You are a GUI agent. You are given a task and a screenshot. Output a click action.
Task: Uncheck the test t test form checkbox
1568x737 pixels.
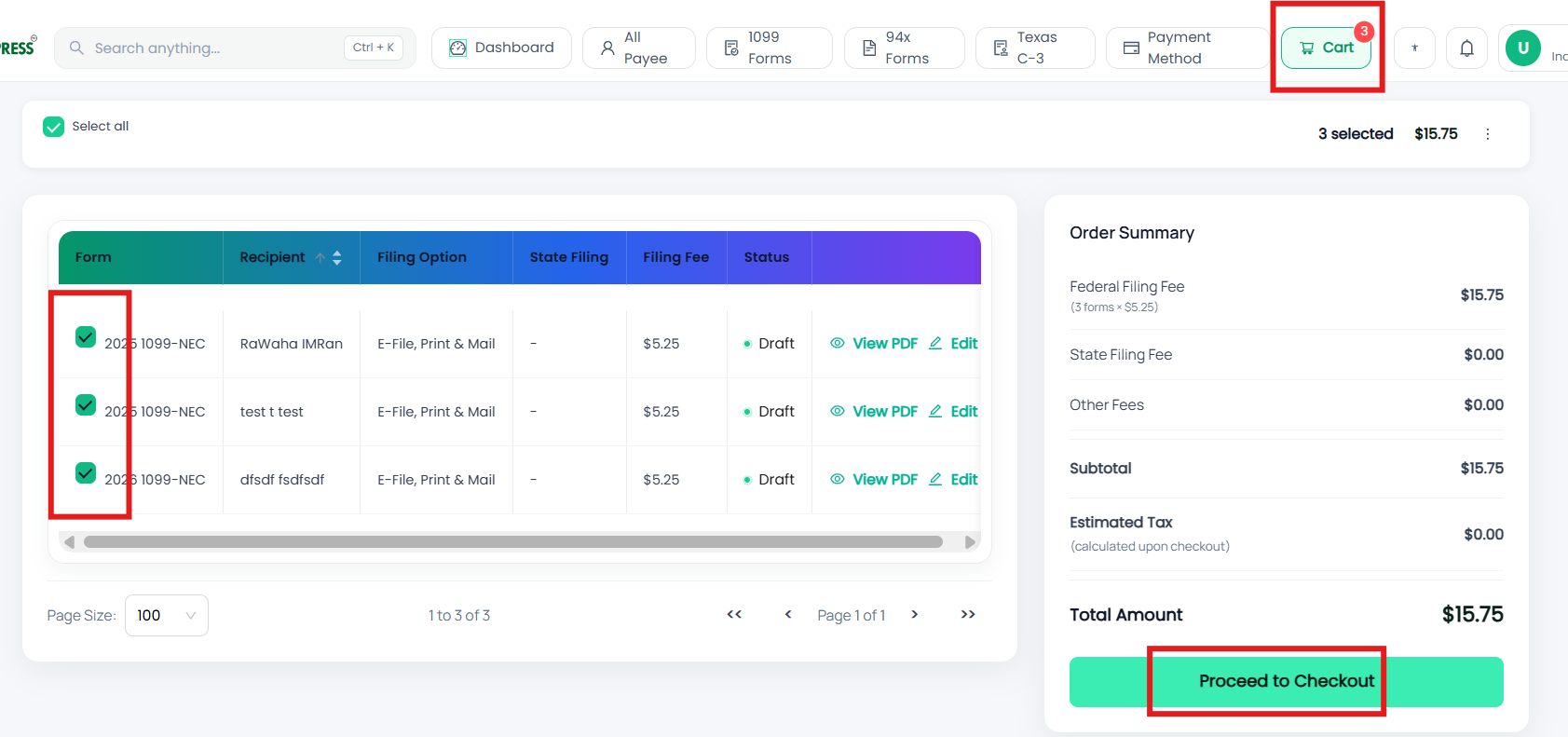coord(86,405)
